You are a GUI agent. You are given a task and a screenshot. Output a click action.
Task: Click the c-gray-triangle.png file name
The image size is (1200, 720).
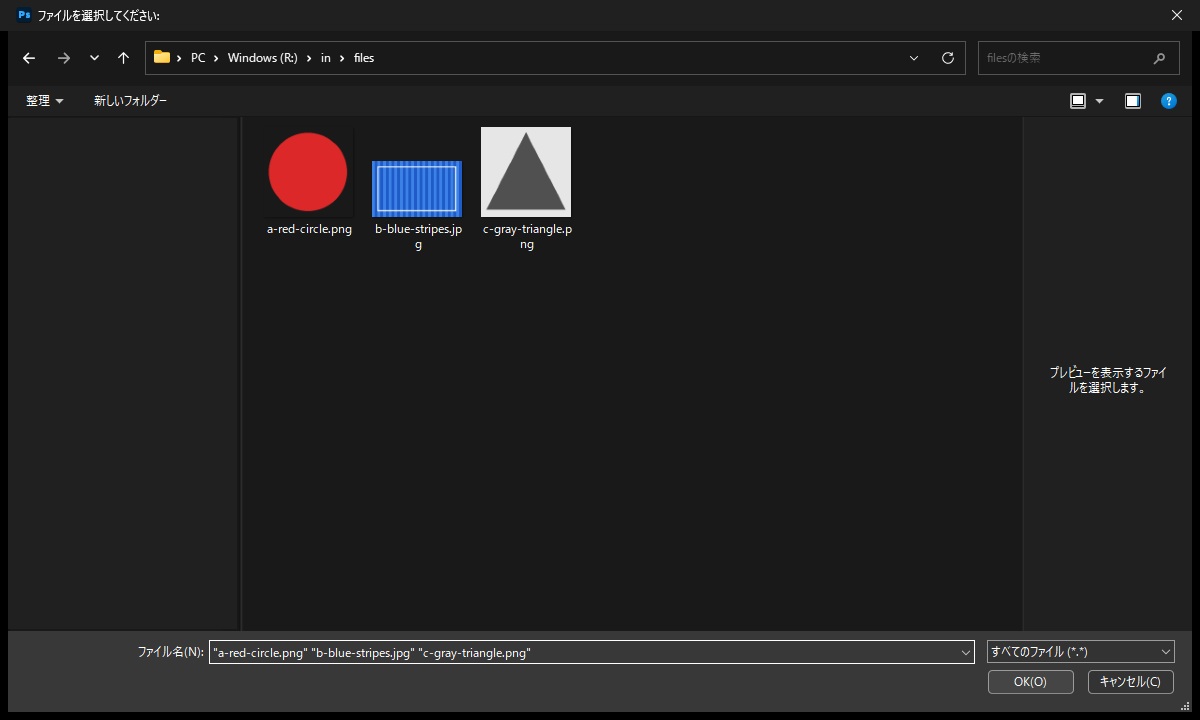pyautogui.click(x=527, y=237)
